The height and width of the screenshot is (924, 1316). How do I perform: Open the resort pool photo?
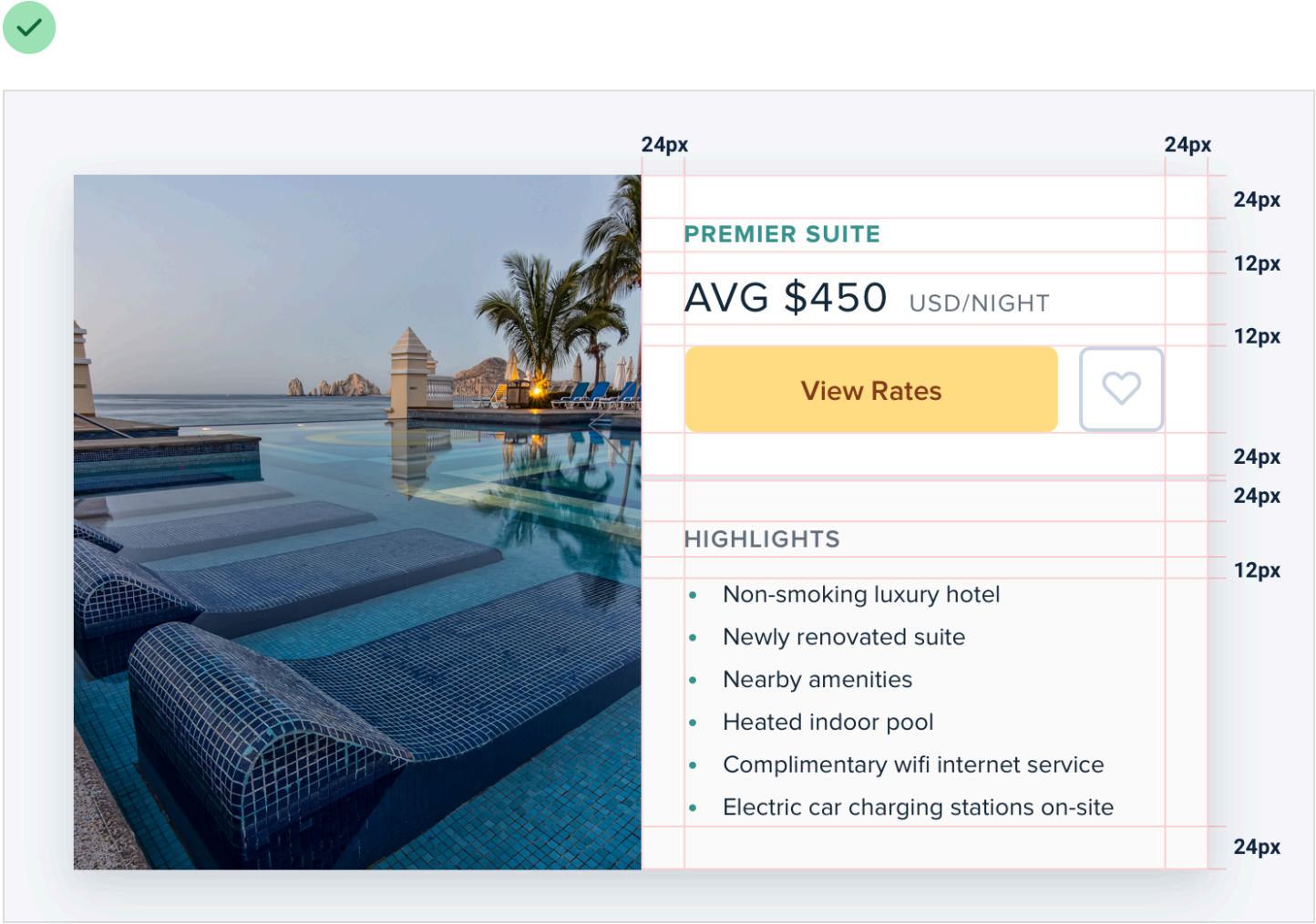(x=357, y=521)
